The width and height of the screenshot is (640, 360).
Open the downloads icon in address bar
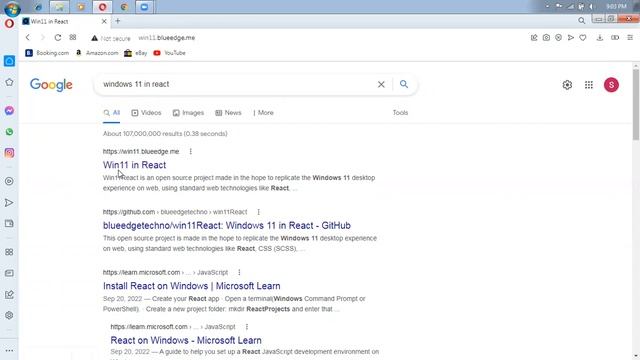tap(600, 38)
